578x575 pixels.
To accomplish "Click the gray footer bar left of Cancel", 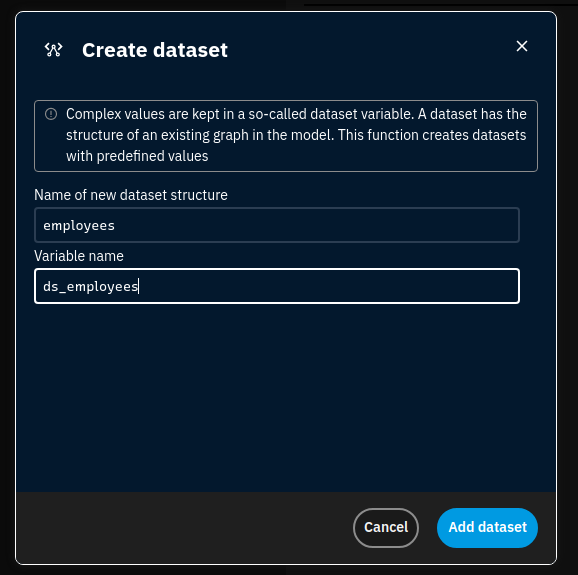I will [x=184, y=527].
